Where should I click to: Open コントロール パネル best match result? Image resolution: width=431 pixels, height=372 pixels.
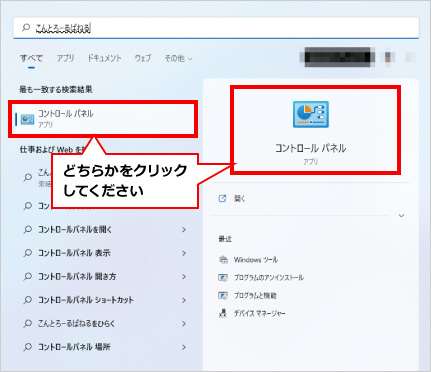[103, 119]
